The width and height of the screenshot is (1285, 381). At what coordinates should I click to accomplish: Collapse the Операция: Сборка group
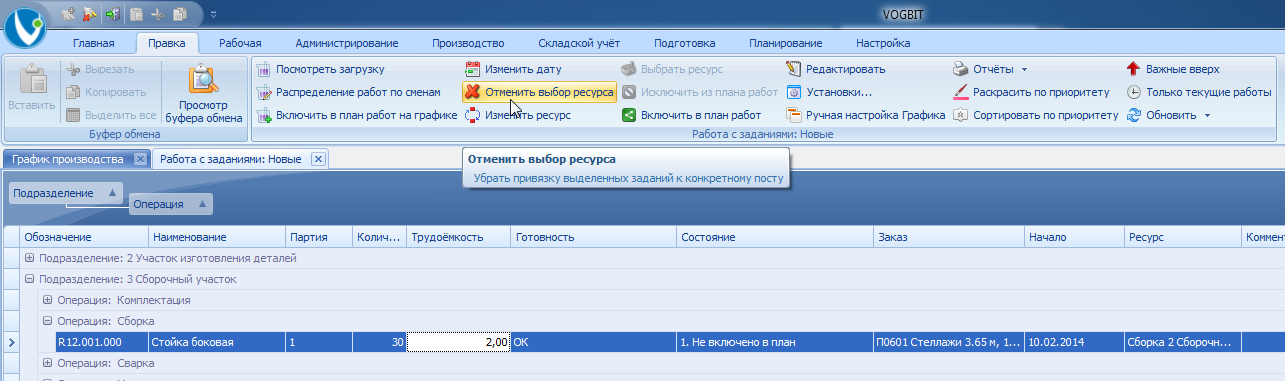coord(48,321)
